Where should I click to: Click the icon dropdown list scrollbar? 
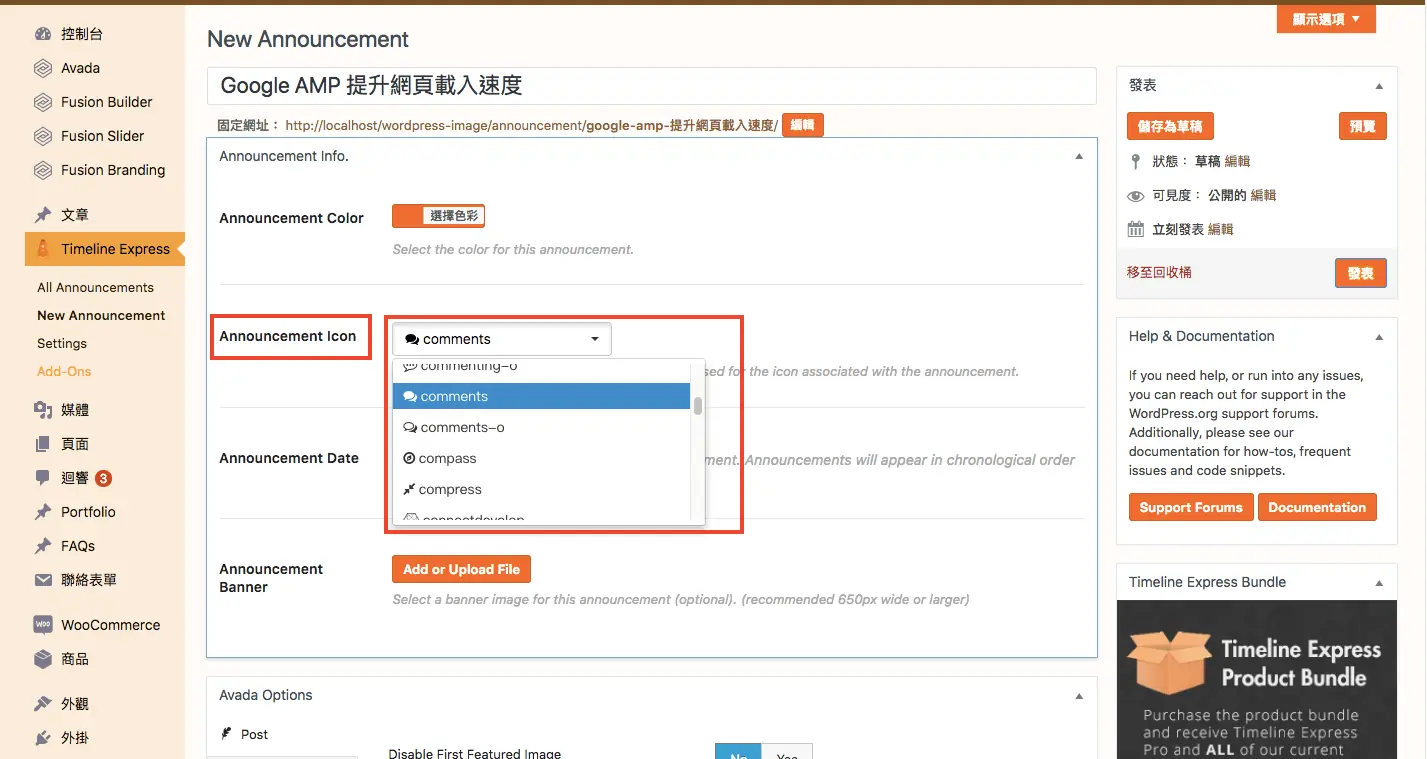[698, 405]
